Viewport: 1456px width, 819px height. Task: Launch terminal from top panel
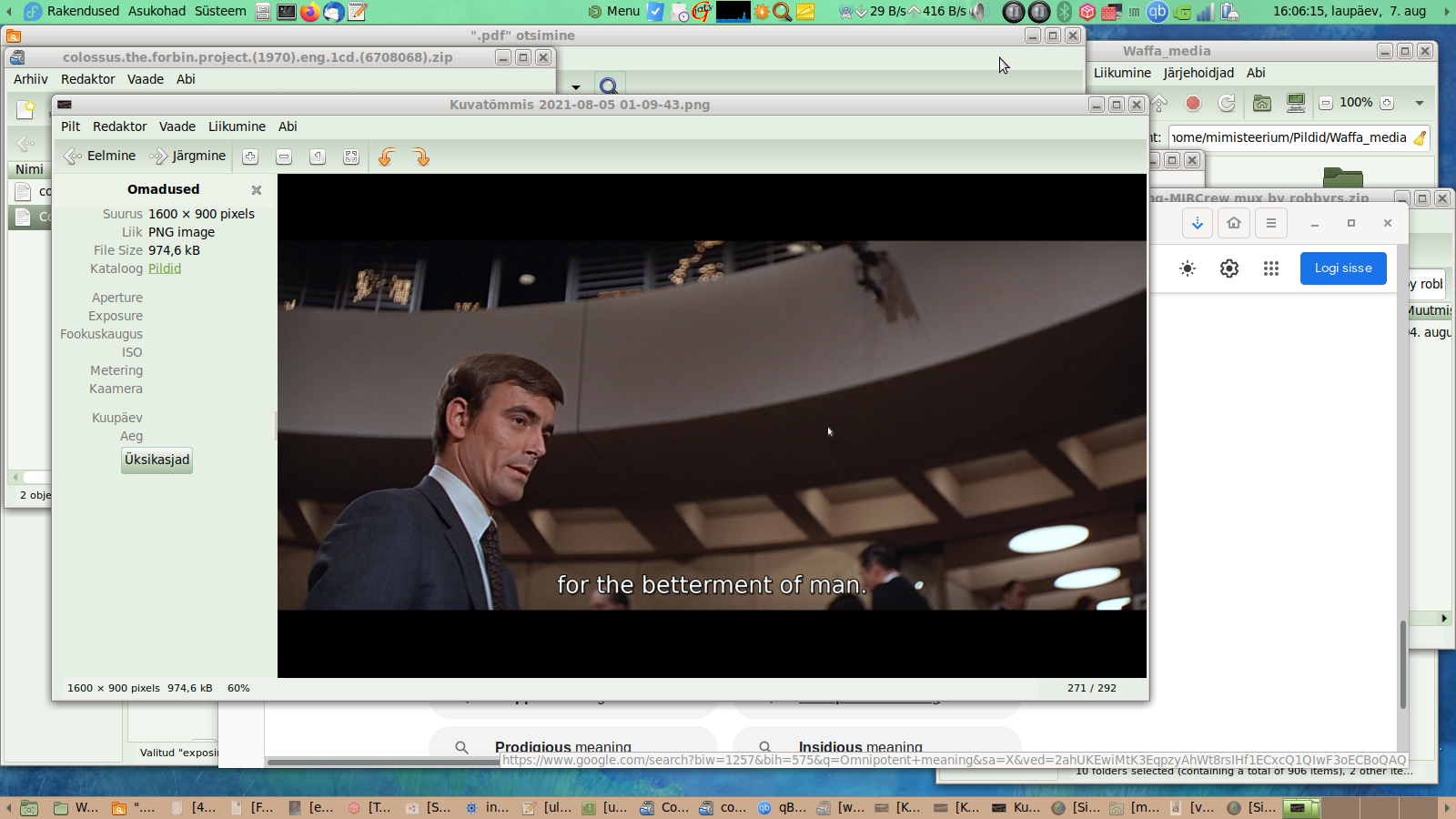(x=287, y=12)
